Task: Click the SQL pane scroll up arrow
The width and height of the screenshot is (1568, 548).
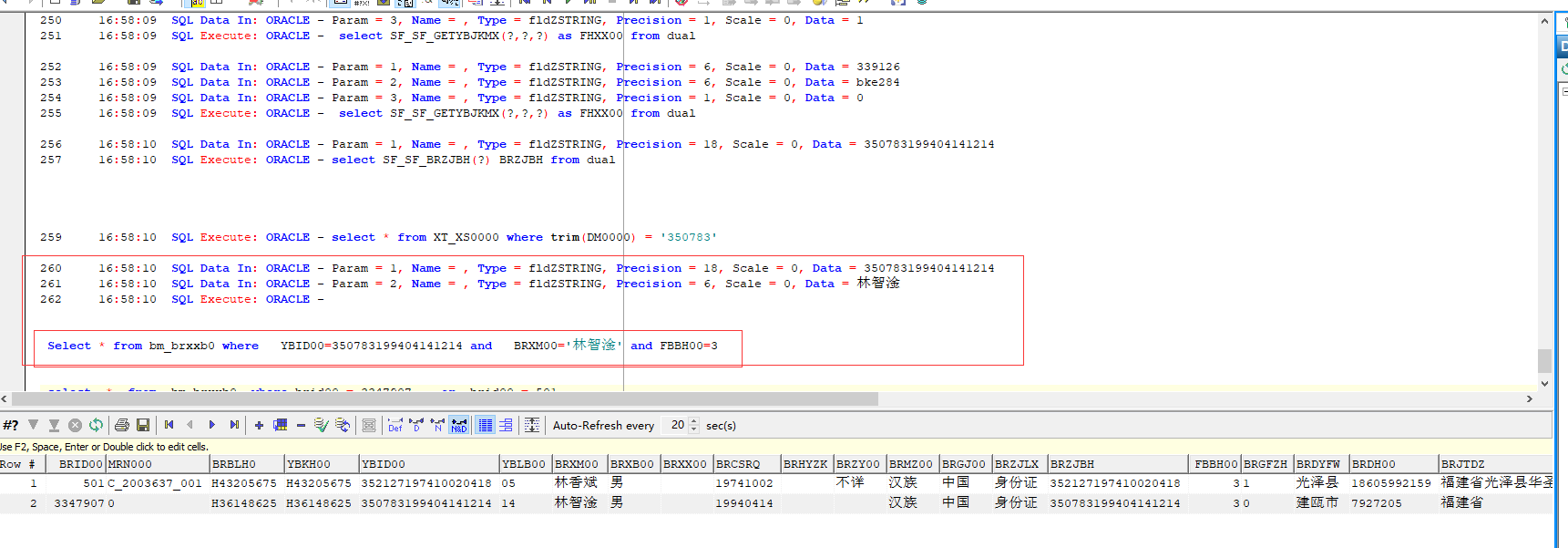Action: click(1544, 21)
